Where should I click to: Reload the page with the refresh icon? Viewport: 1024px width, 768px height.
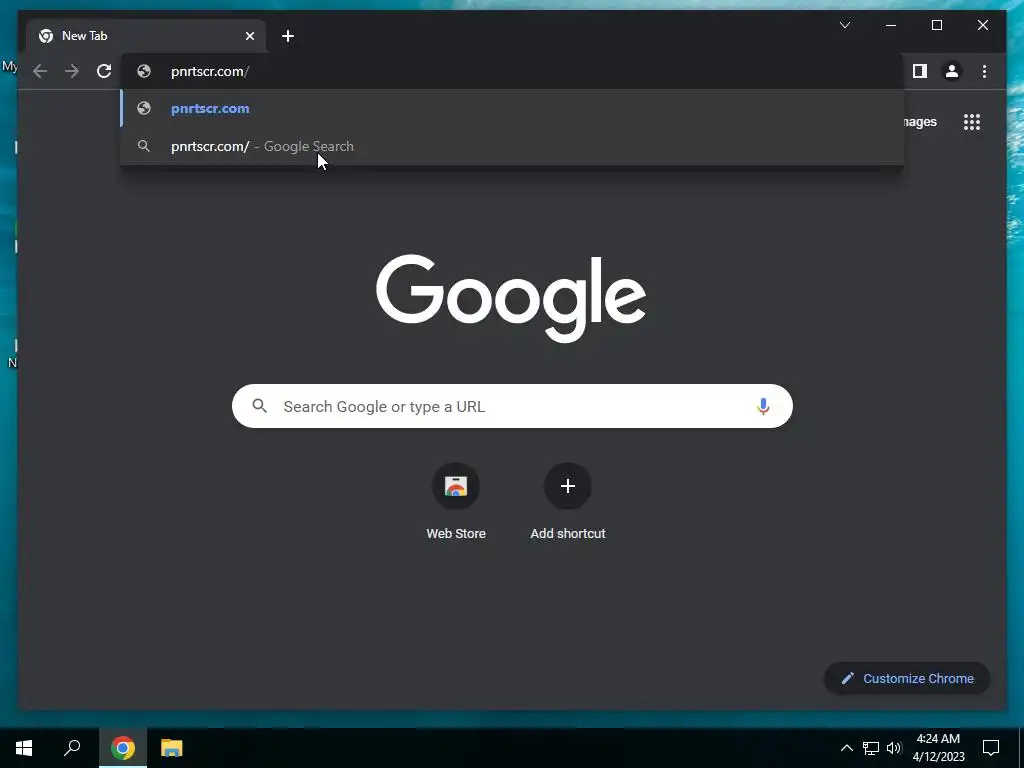(104, 71)
